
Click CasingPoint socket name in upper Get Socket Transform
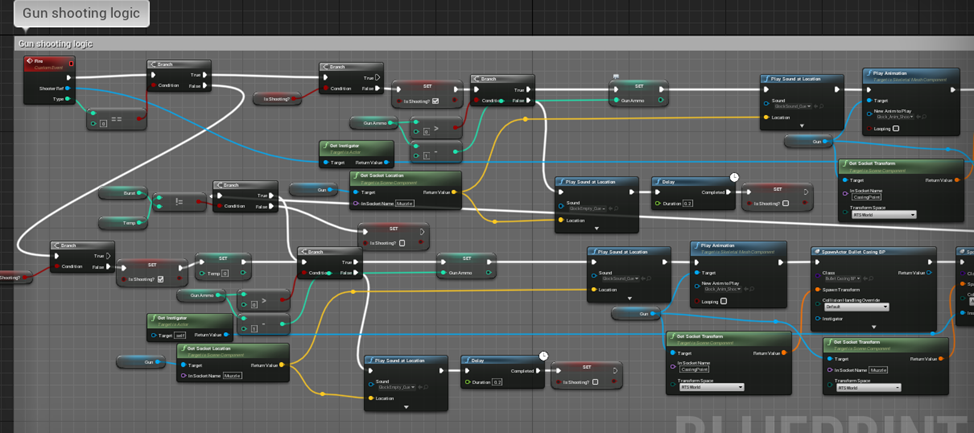coord(867,196)
